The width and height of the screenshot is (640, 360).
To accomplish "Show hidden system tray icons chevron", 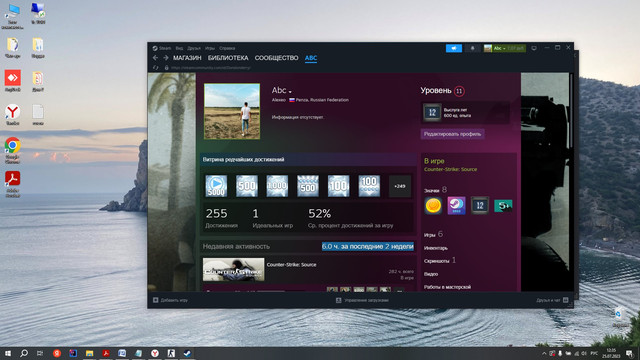I will [544, 353].
